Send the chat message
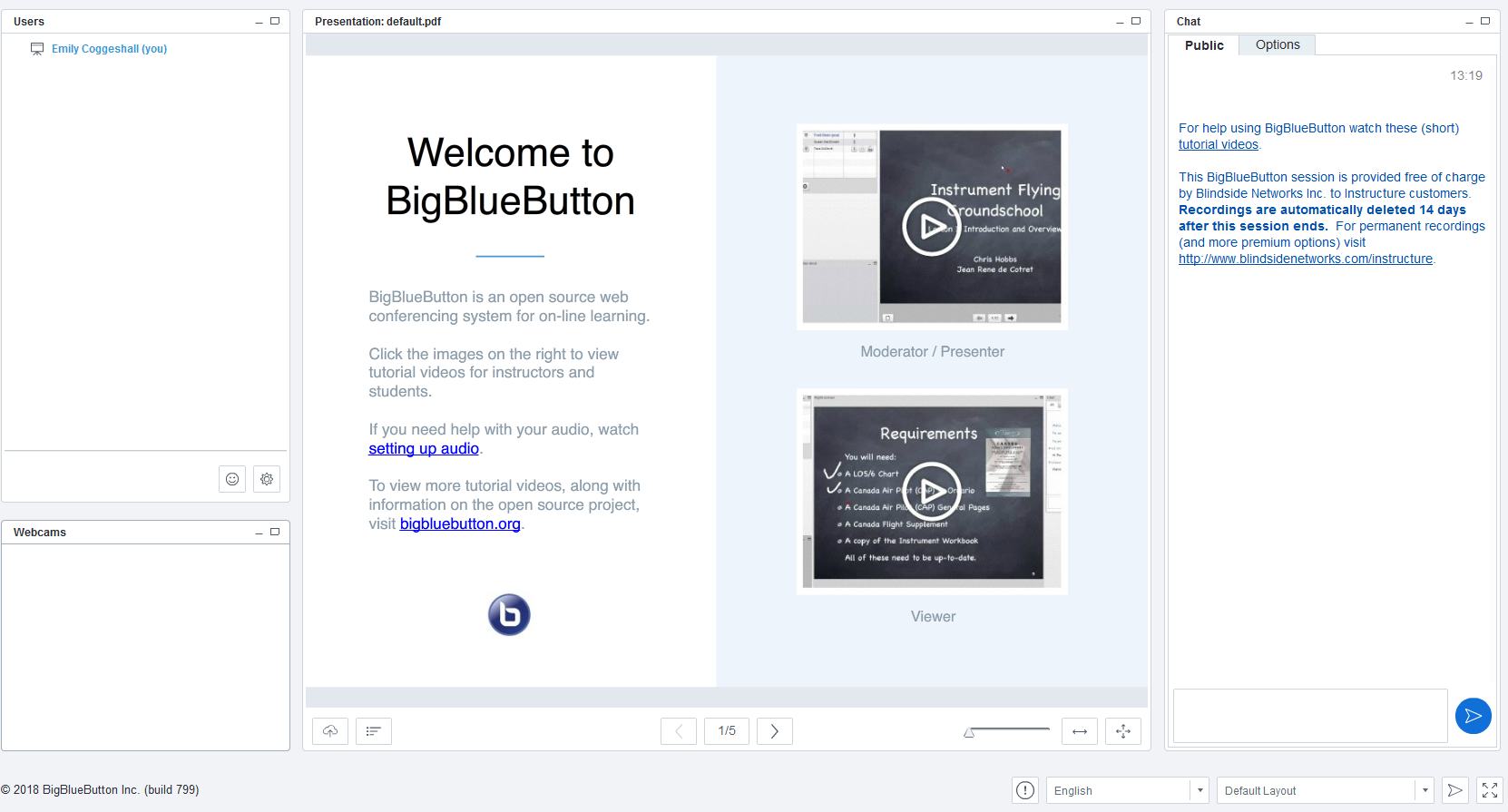The height and width of the screenshot is (812, 1508). pyautogui.click(x=1474, y=716)
